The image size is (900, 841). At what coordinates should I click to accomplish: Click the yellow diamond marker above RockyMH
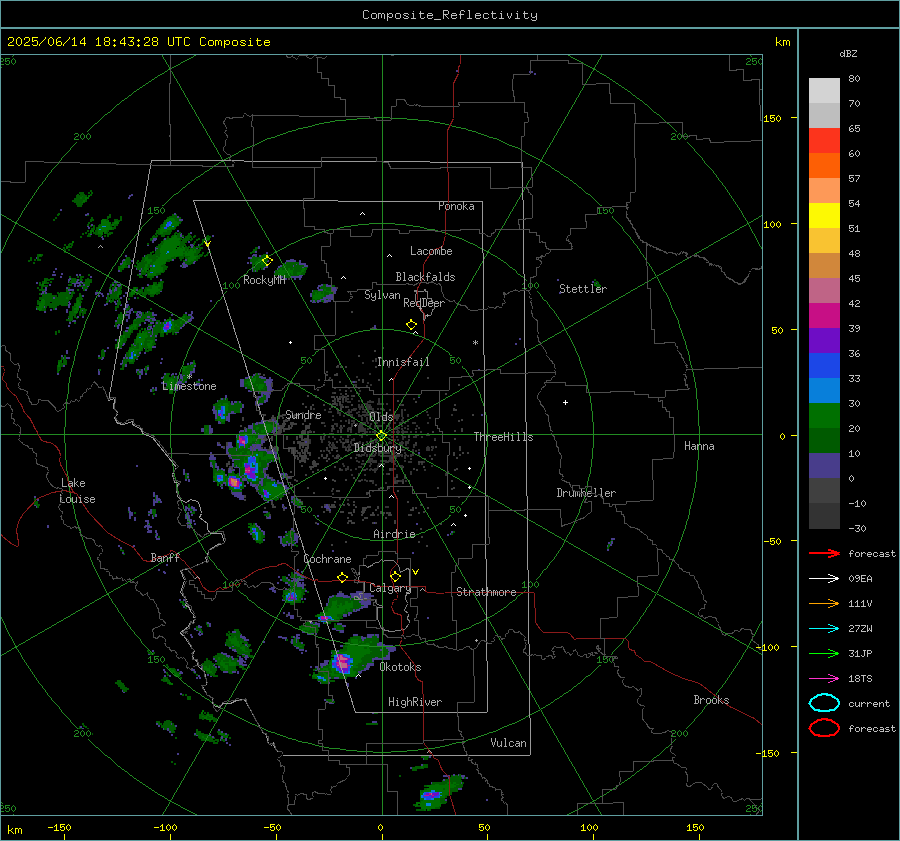[267, 261]
